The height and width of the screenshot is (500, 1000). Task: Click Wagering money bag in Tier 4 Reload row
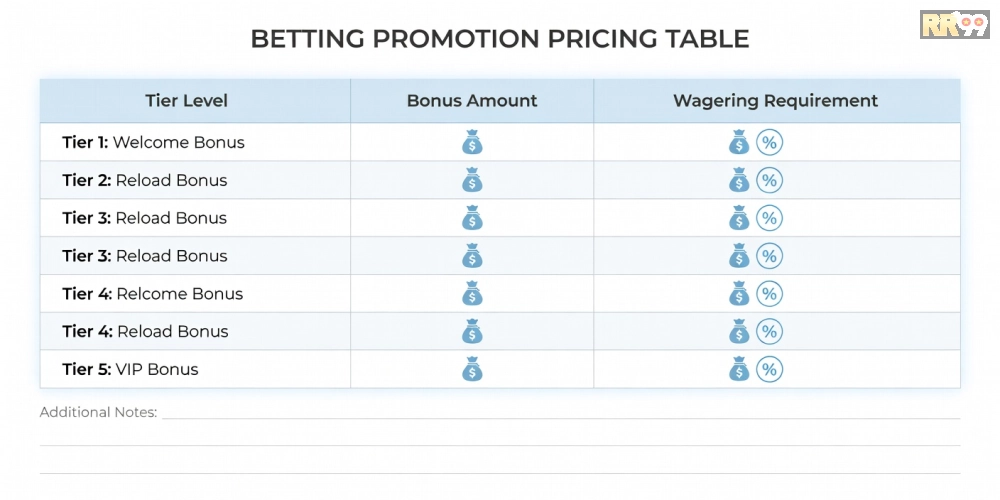739,332
